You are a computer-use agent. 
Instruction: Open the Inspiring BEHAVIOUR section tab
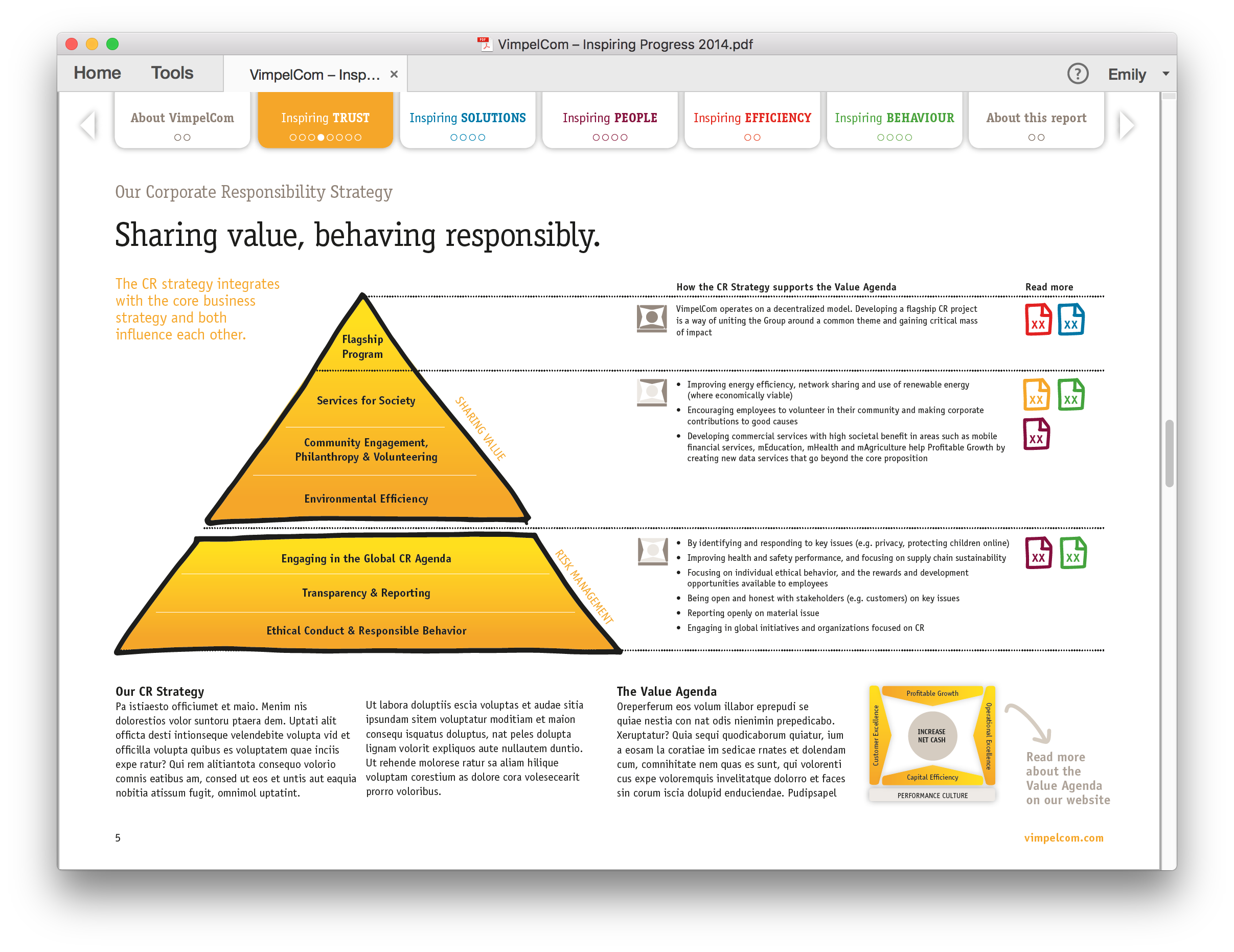pos(895,121)
